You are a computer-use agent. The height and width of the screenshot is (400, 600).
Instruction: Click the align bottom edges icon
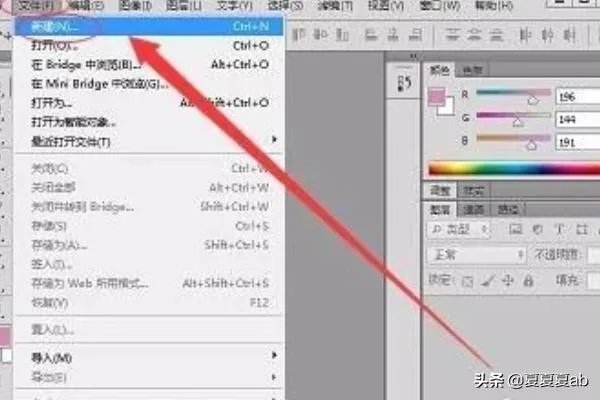pos(342,35)
